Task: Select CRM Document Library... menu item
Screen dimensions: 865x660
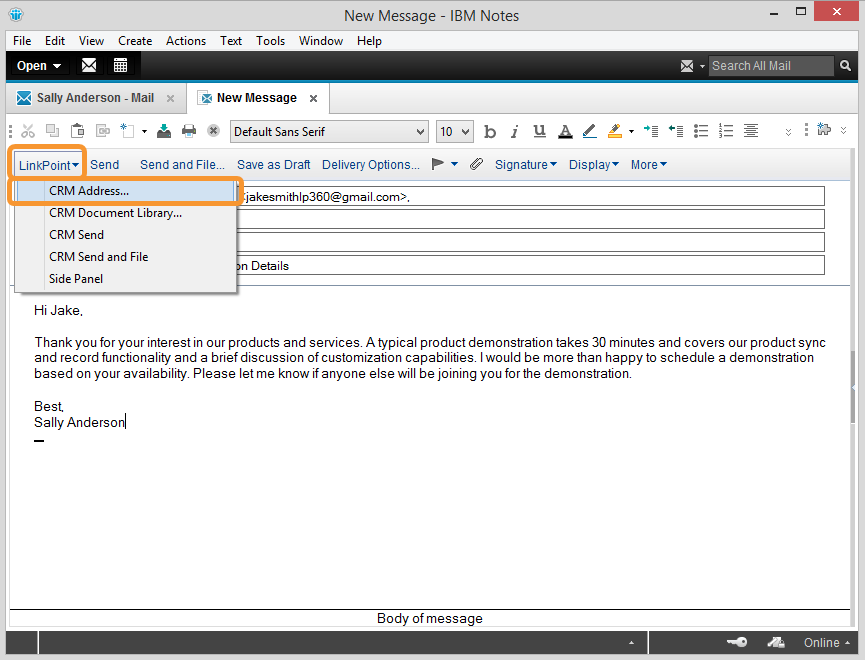Action: tap(126, 213)
